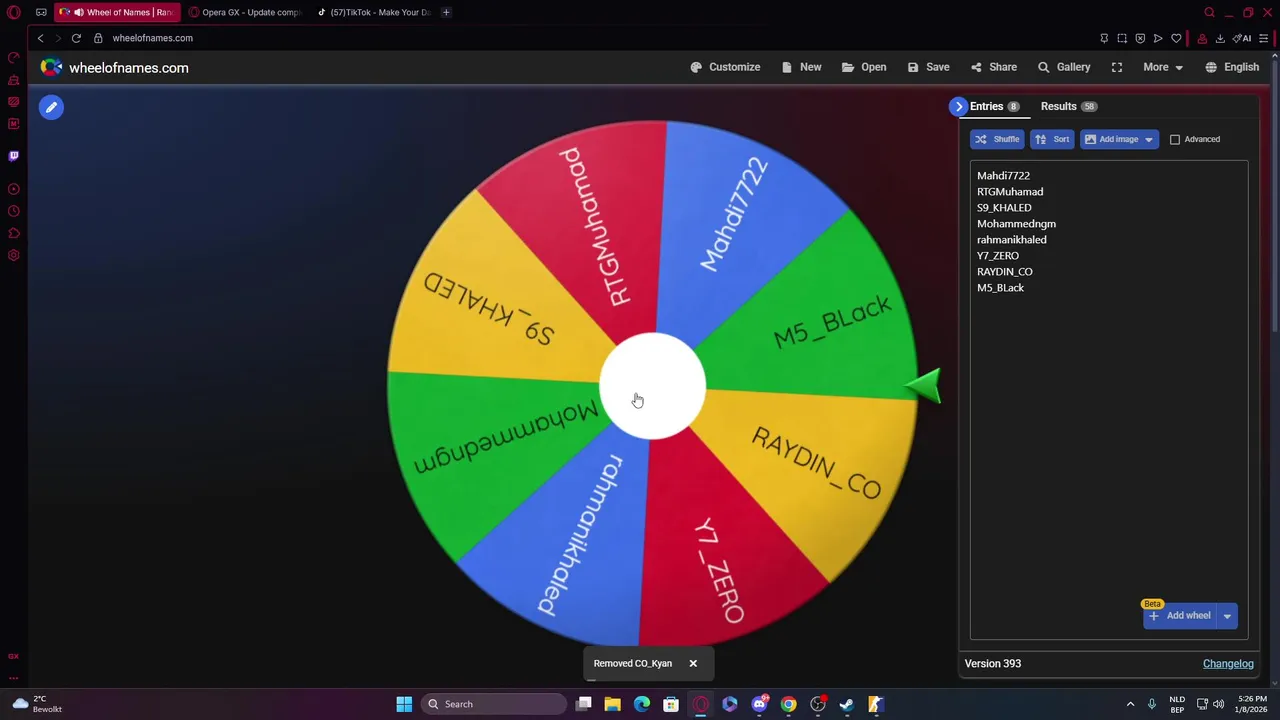Share the wheel
1280x720 pixels.
[x=993, y=67]
